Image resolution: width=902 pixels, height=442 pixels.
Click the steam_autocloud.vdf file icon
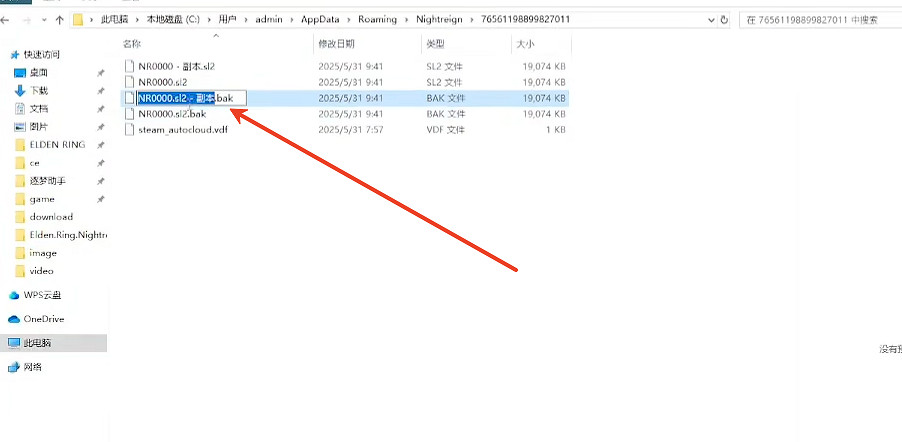click(x=129, y=131)
